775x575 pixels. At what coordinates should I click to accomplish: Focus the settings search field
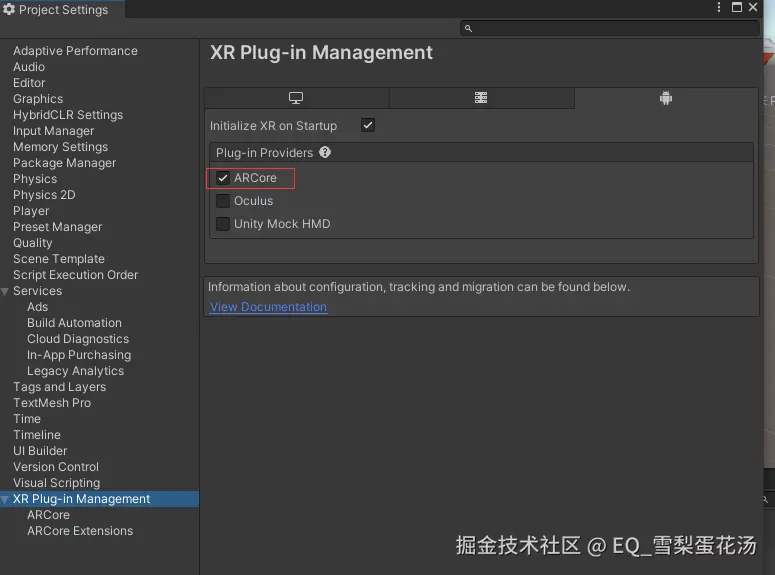point(609,29)
